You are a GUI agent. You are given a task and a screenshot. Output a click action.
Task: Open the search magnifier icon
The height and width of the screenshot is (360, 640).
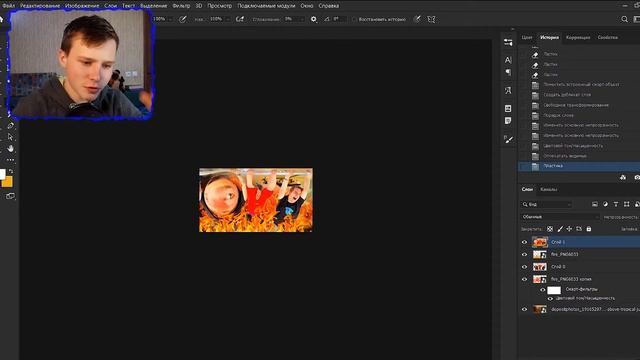click(x=624, y=19)
